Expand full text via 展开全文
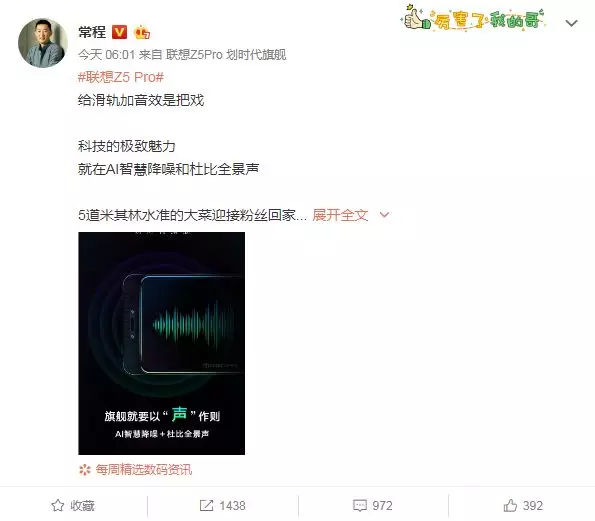This screenshot has height=521, width=595. [340, 215]
